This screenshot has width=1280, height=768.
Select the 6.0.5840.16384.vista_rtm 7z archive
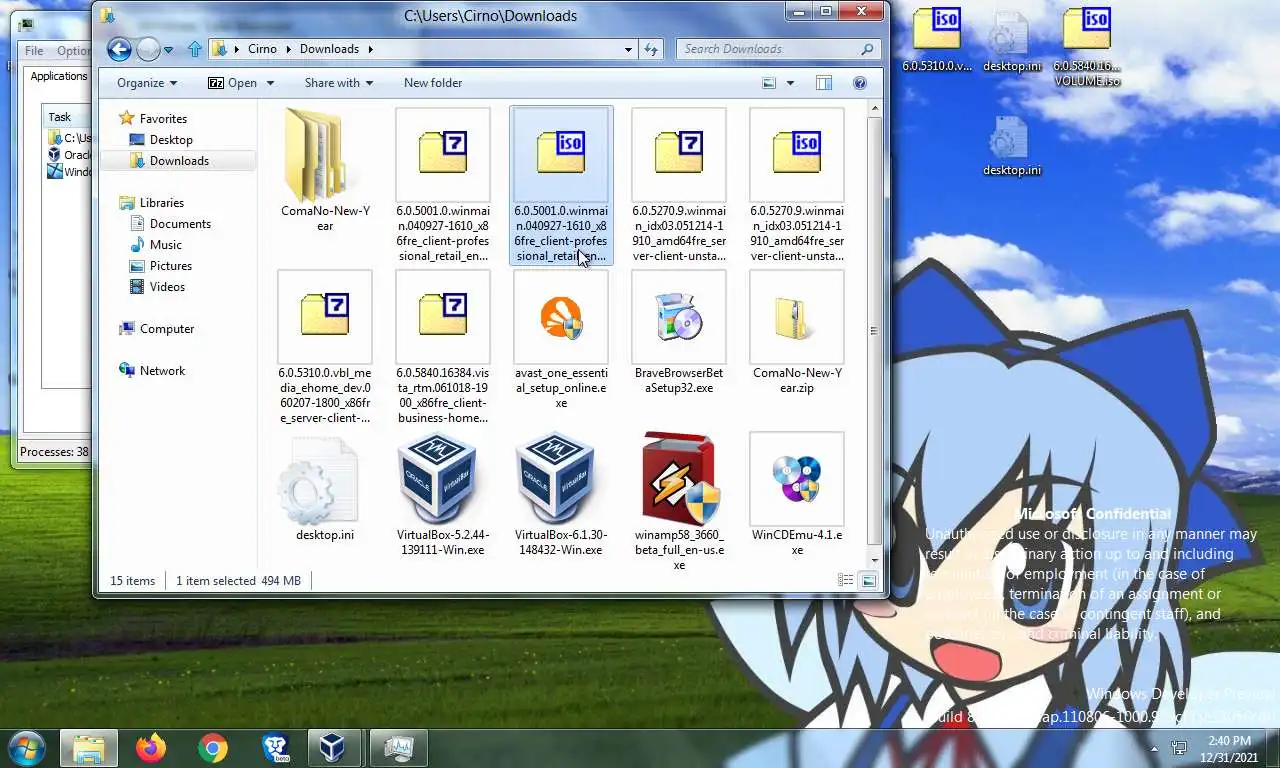(x=443, y=347)
